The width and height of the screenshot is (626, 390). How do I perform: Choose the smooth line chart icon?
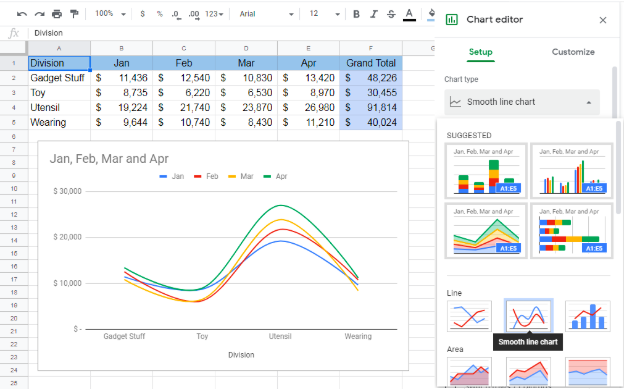529,315
